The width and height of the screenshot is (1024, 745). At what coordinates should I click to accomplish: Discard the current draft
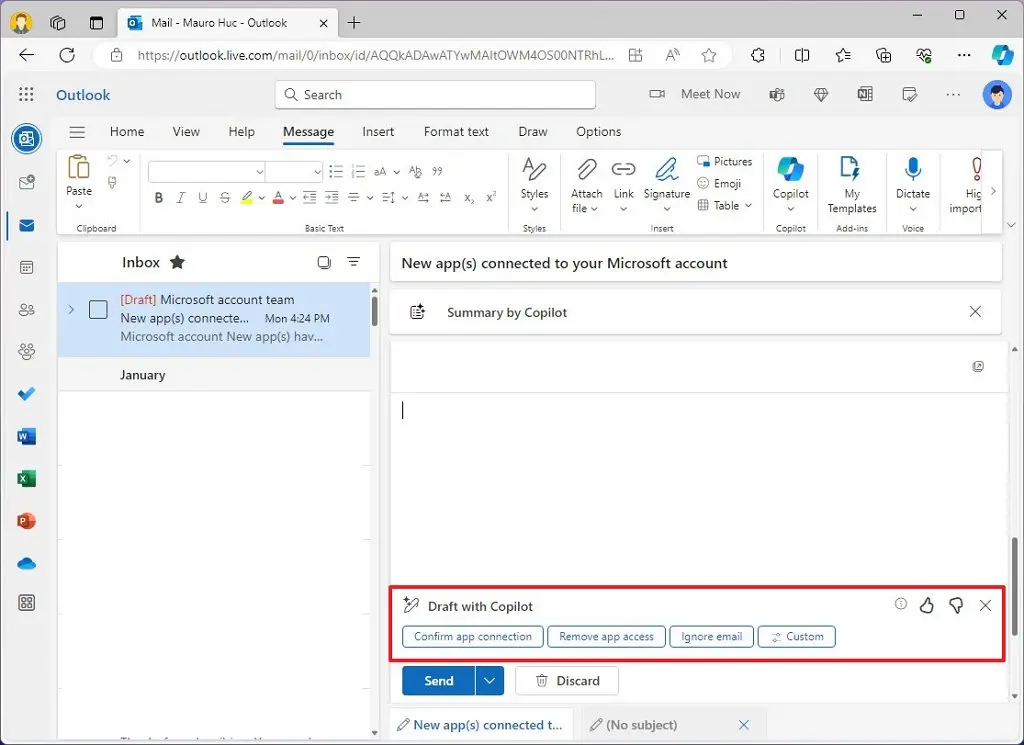click(566, 680)
